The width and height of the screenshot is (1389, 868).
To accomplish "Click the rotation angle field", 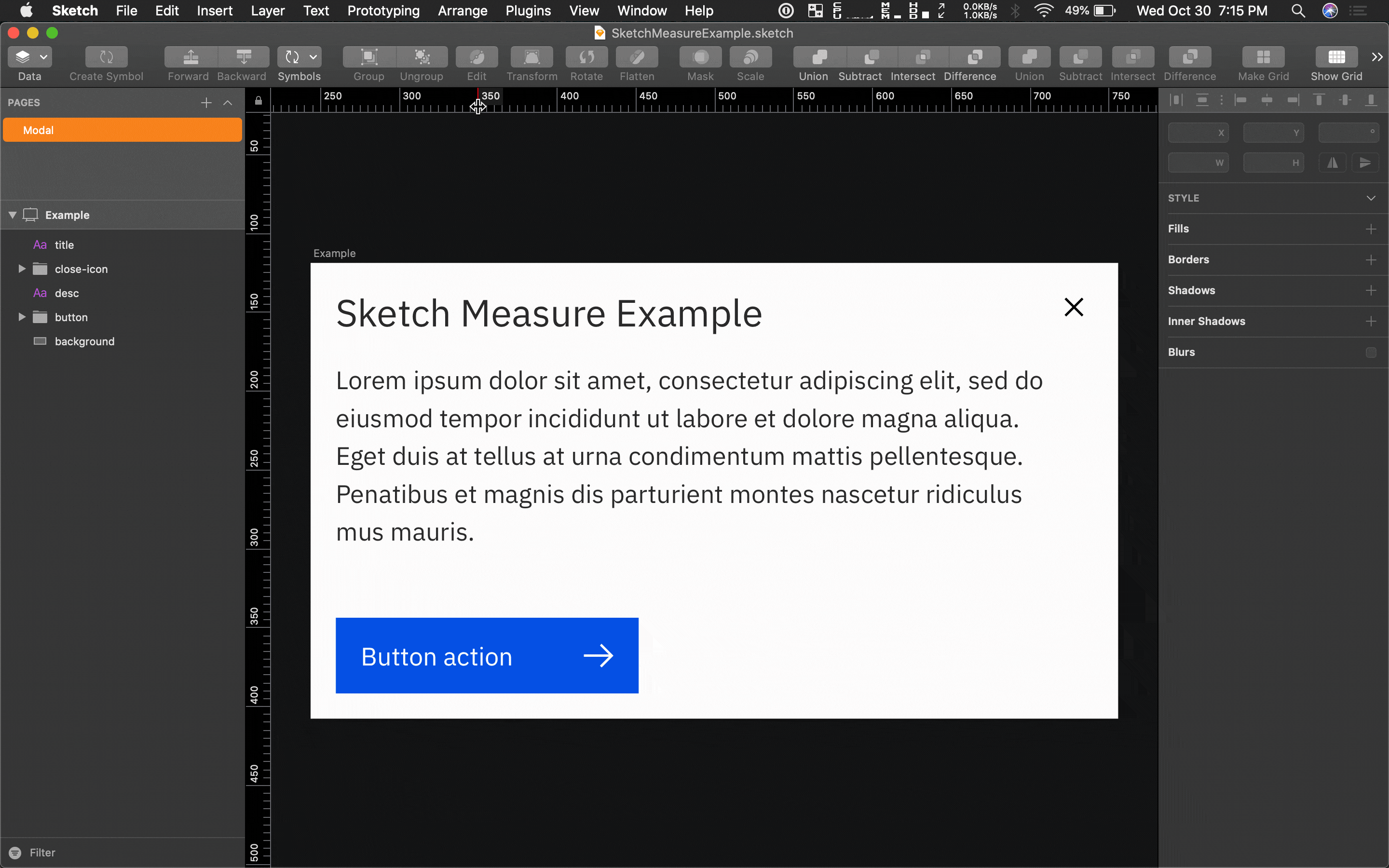I will tap(1349, 133).
